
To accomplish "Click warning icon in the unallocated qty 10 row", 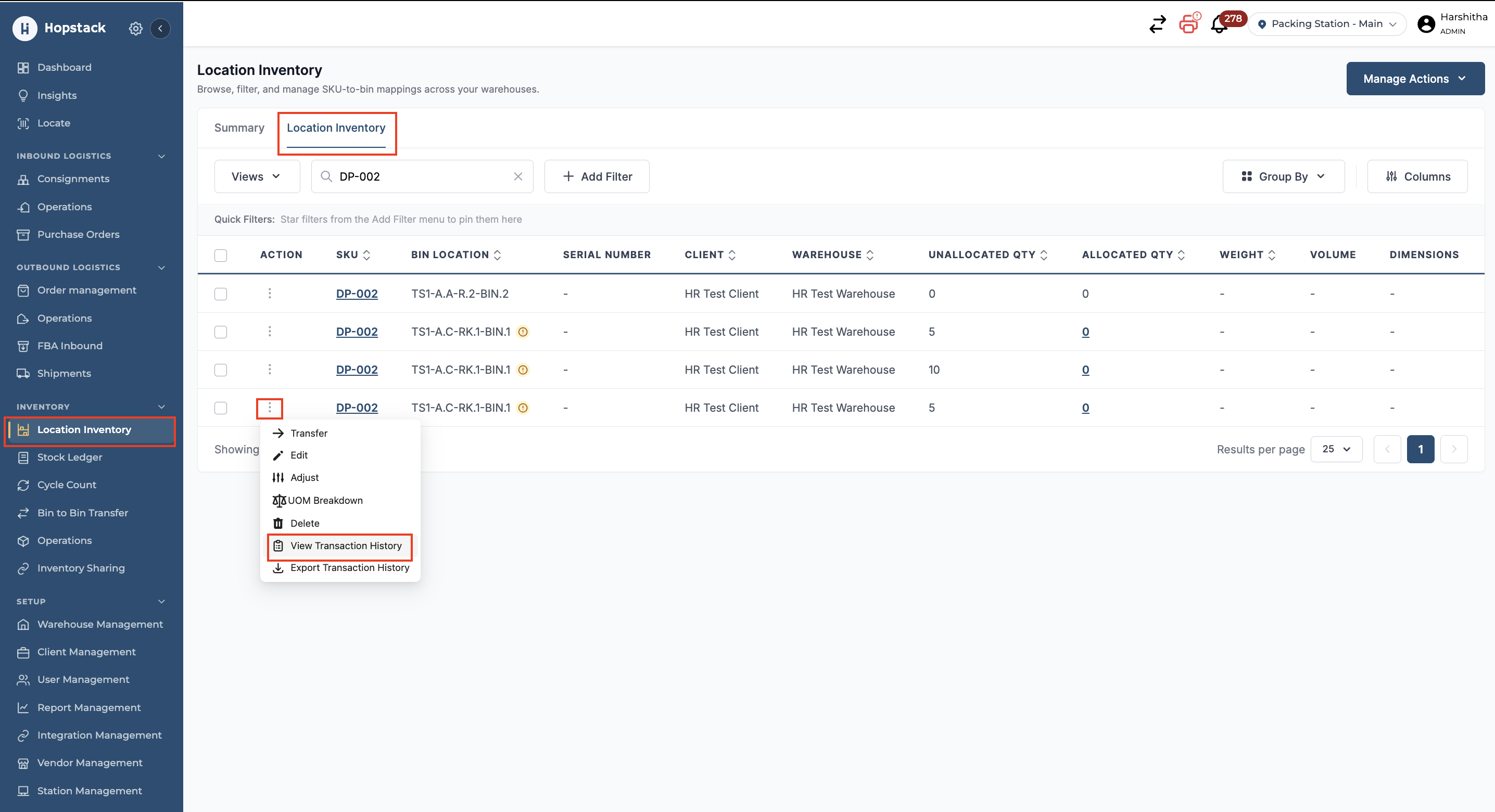I will tap(523, 370).
